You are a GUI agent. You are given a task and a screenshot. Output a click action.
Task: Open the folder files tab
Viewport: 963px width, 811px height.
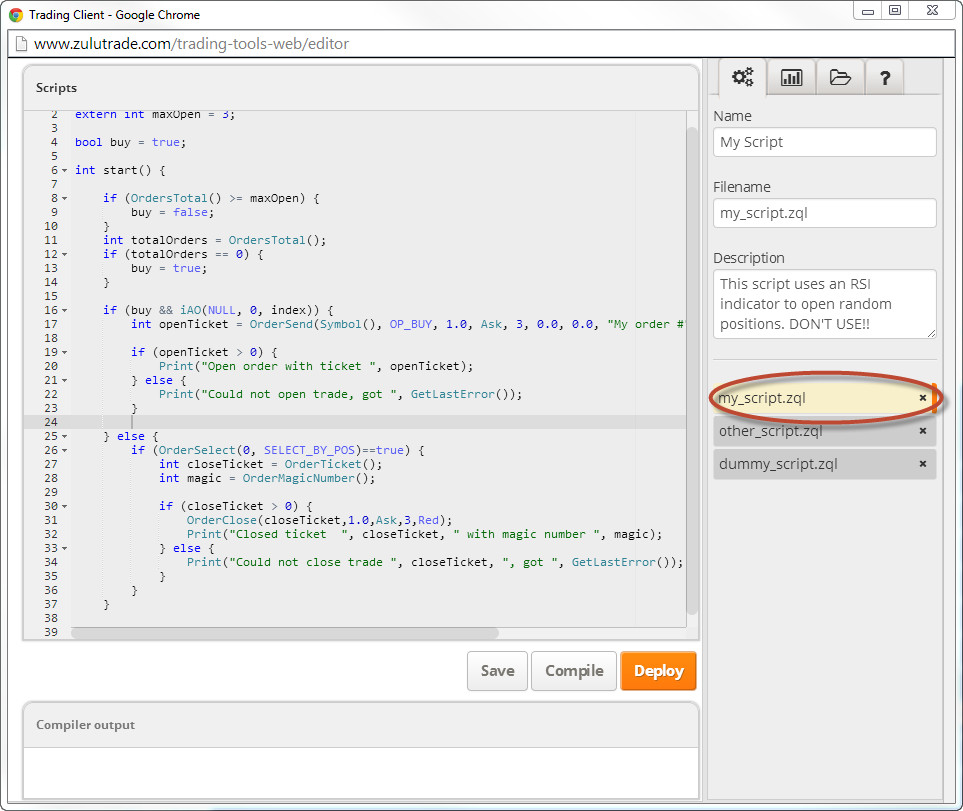840,77
